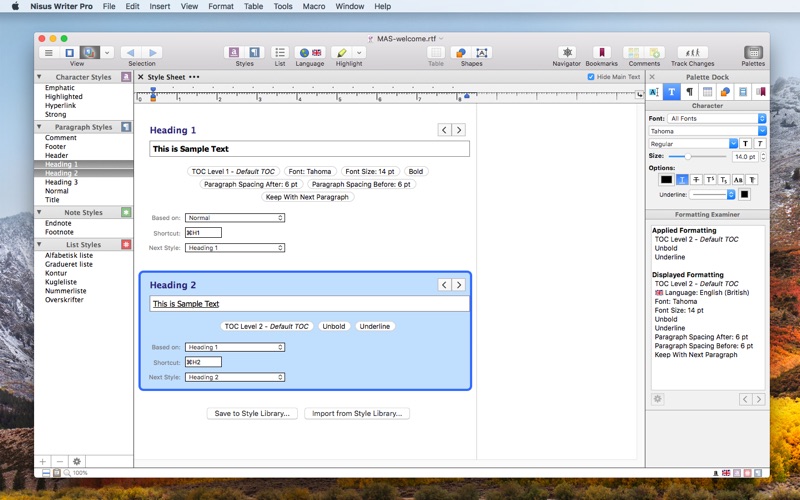Viewport: 800px width, 500px height.
Task: Collapse the Note Styles section
Action: pyautogui.click(x=39, y=212)
